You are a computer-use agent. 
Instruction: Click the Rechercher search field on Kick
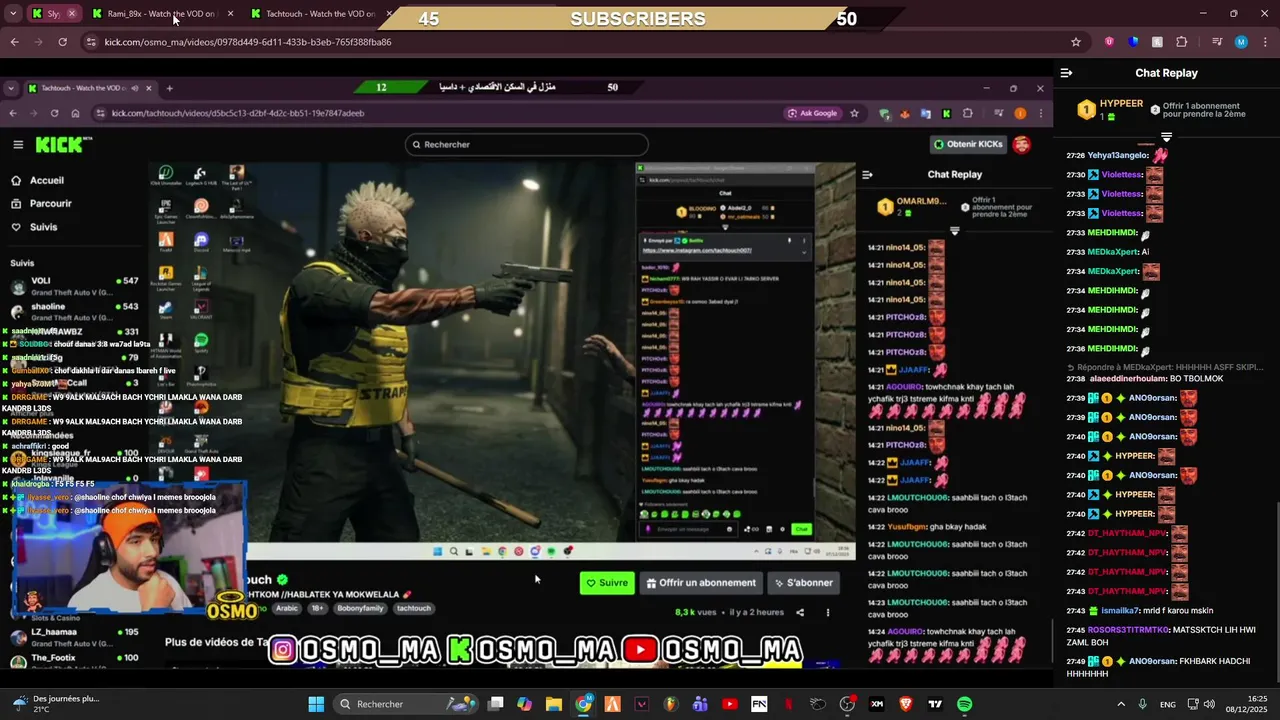click(x=527, y=144)
